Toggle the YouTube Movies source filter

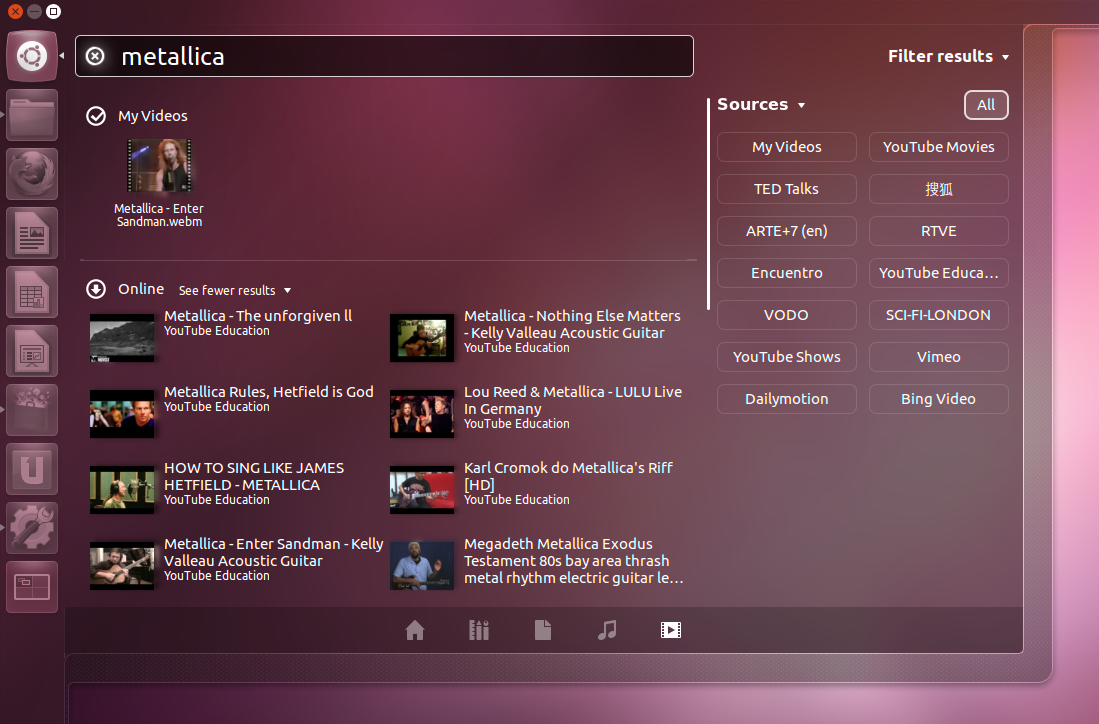(x=938, y=147)
